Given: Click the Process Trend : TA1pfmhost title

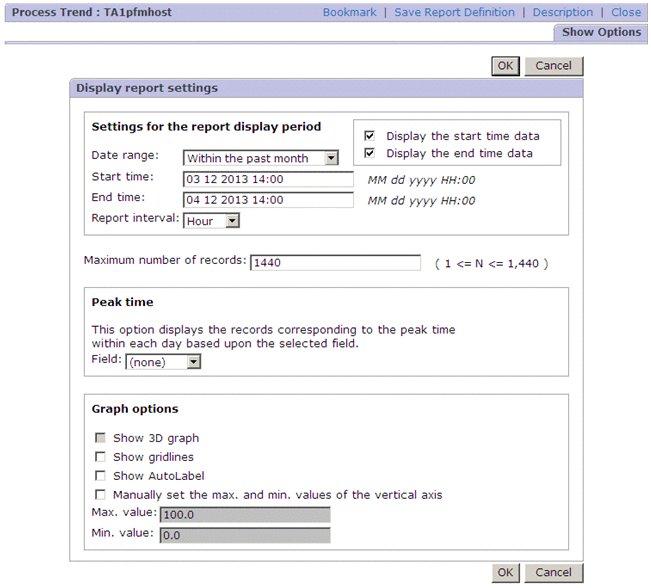Looking at the screenshot, I should [x=91, y=12].
